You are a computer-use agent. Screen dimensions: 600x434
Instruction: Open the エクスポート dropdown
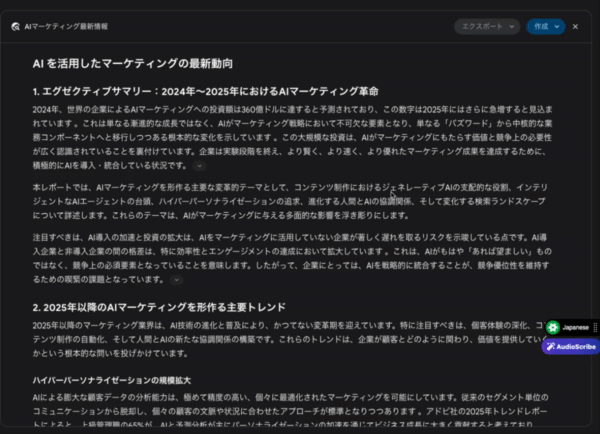pos(487,26)
